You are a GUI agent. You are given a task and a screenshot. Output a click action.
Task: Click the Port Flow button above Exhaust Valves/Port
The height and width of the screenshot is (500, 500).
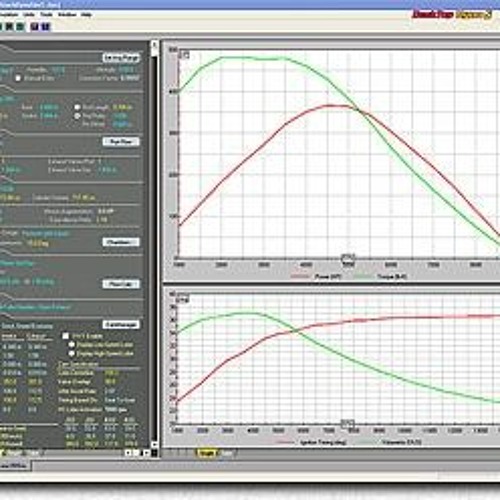tap(121, 142)
